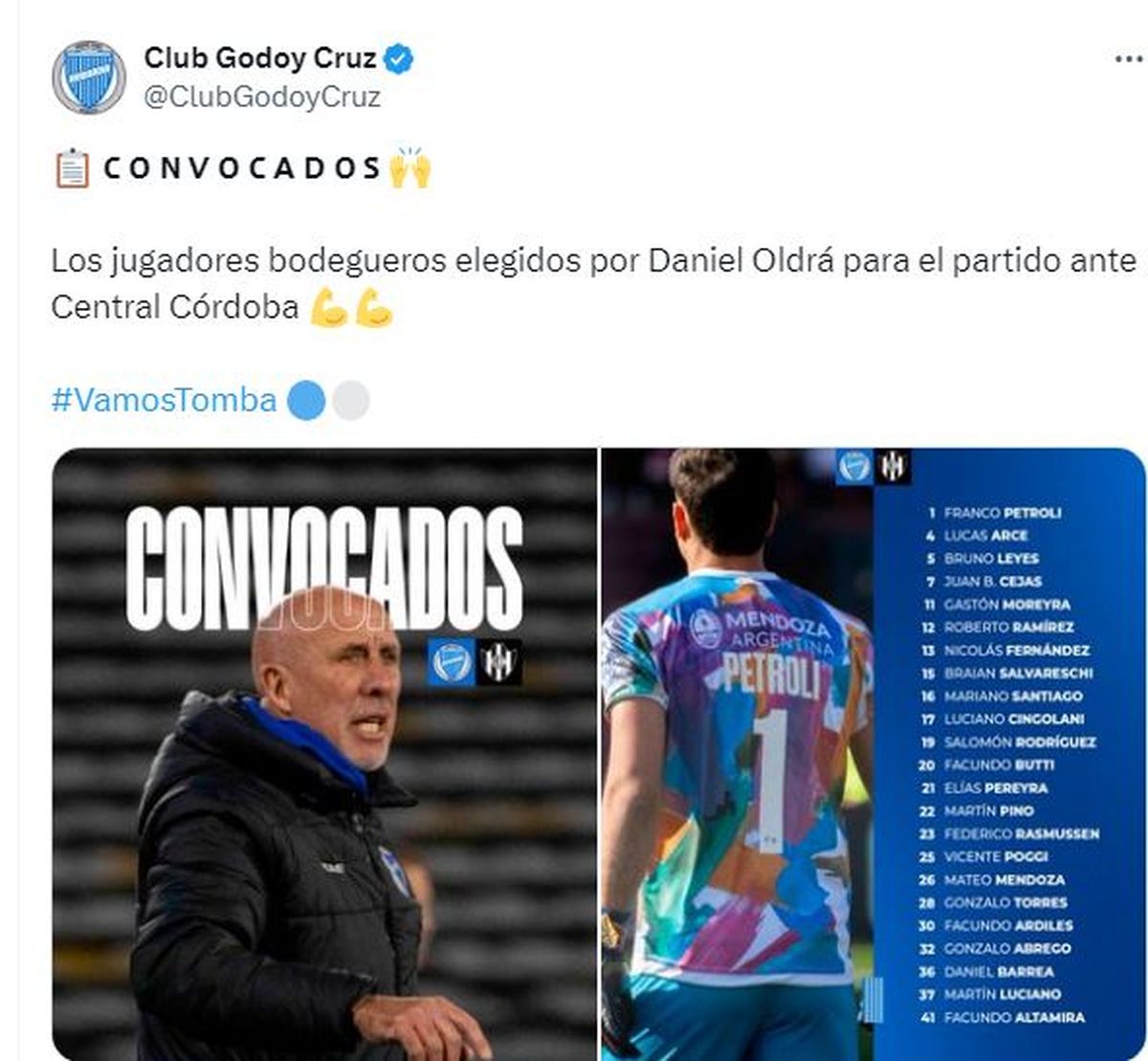The width and height of the screenshot is (1148, 1061).
Task: Open the #VamosTomba hashtag link
Action: click(164, 400)
